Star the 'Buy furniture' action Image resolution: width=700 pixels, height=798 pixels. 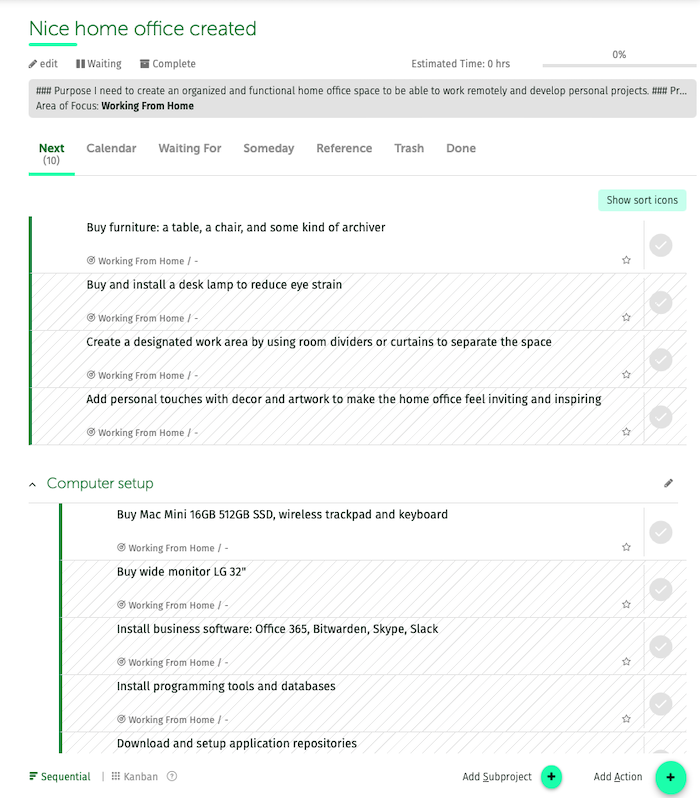click(626, 260)
